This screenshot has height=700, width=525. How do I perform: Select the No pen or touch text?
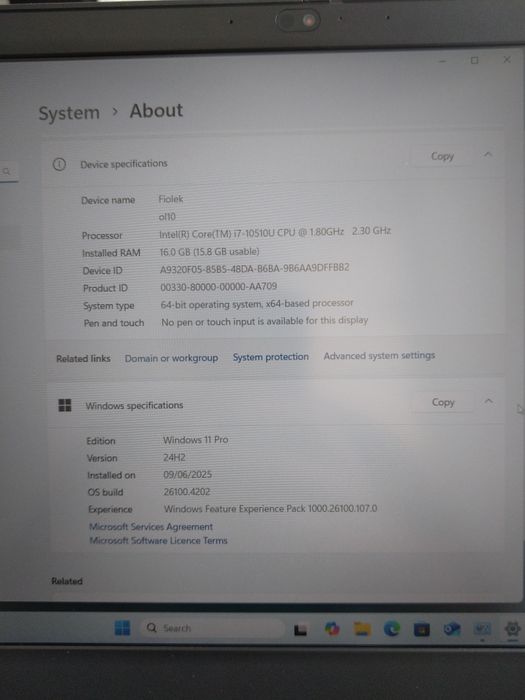pyautogui.click(x=265, y=321)
